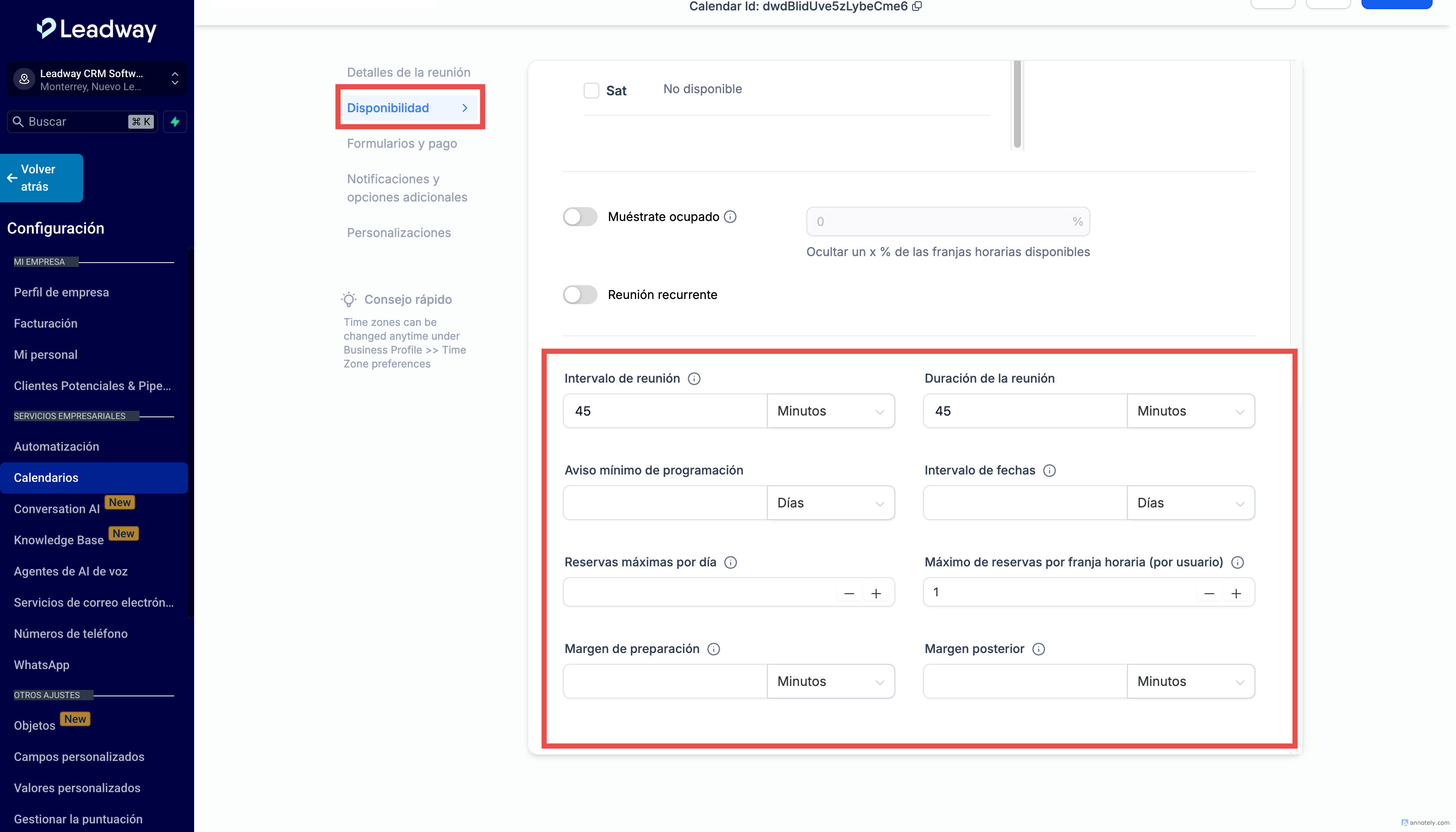The width and height of the screenshot is (1456, 832).
Task: Open Intervalo de reunión Minutos unit dropdown
Action: pos(830,411)
